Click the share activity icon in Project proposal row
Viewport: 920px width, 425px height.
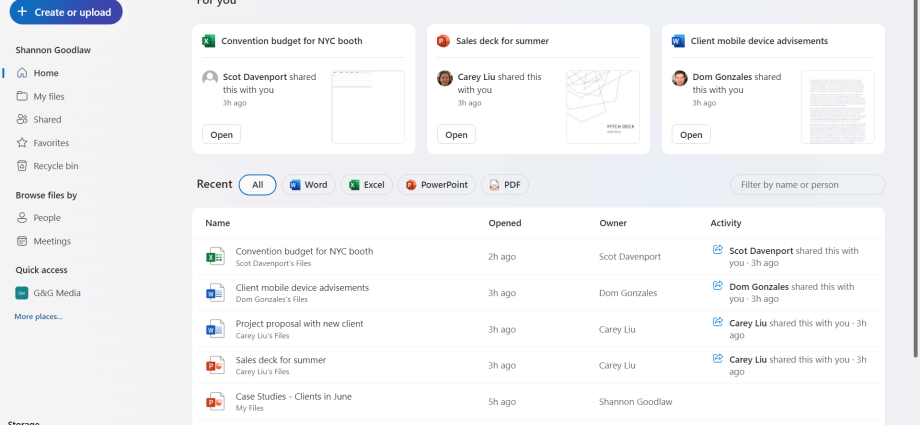[717, 322]
